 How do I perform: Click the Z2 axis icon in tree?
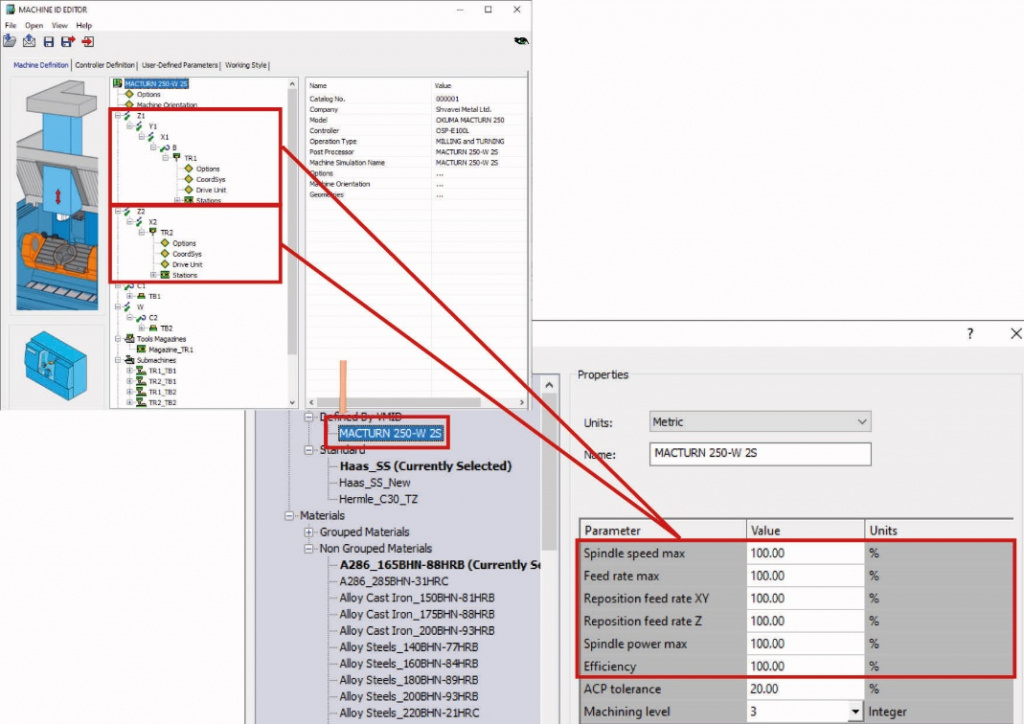(127, 212)
